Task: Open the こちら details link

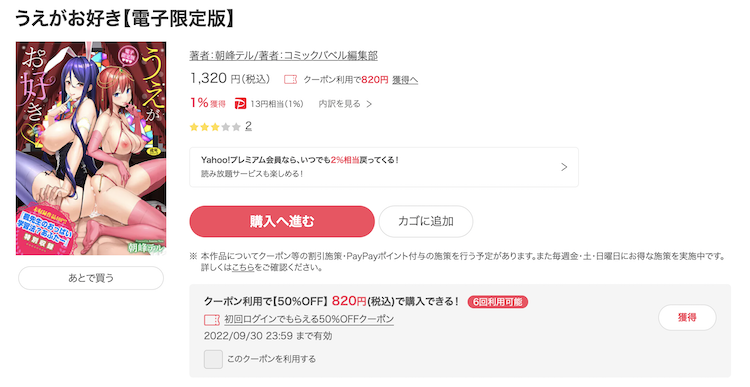Action: pyautogui.click(x=243, y=267)
